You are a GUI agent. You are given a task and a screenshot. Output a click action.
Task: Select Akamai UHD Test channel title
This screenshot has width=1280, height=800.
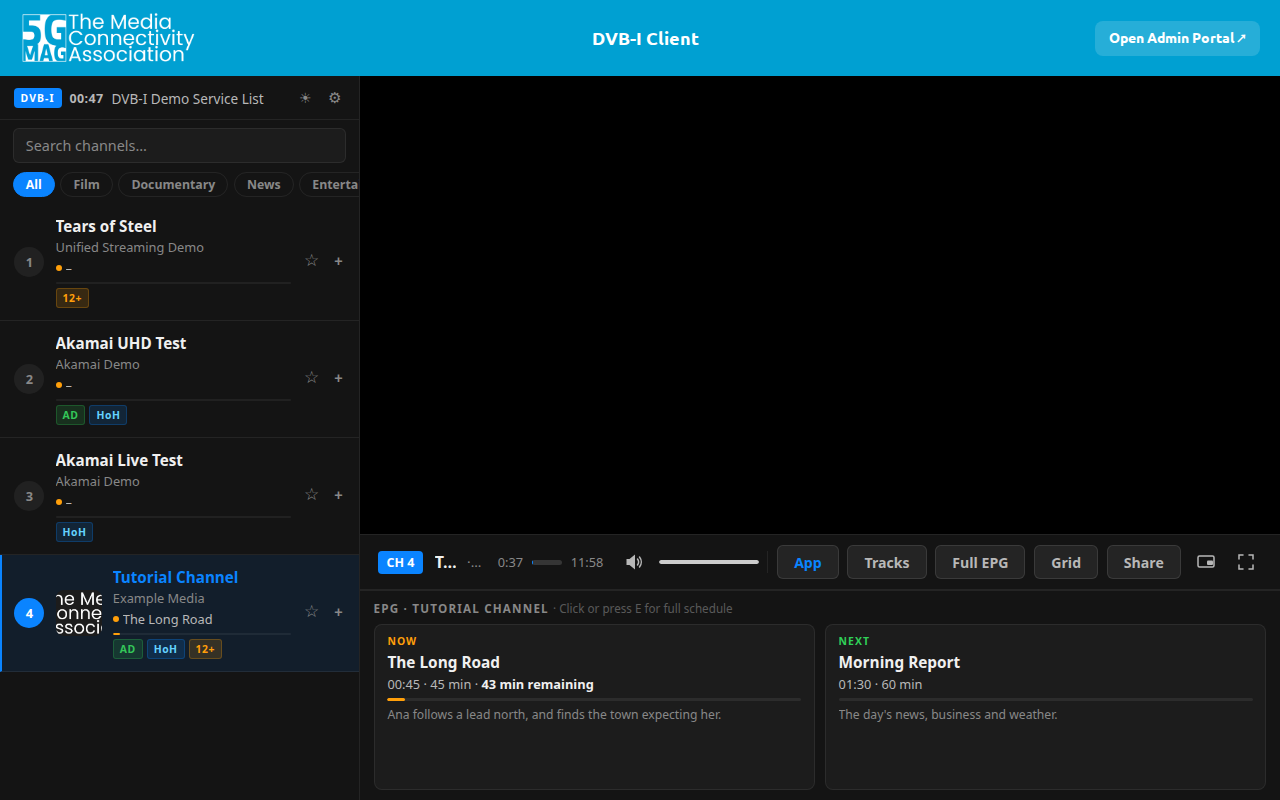pyautogui.click(x=121, y=343)
